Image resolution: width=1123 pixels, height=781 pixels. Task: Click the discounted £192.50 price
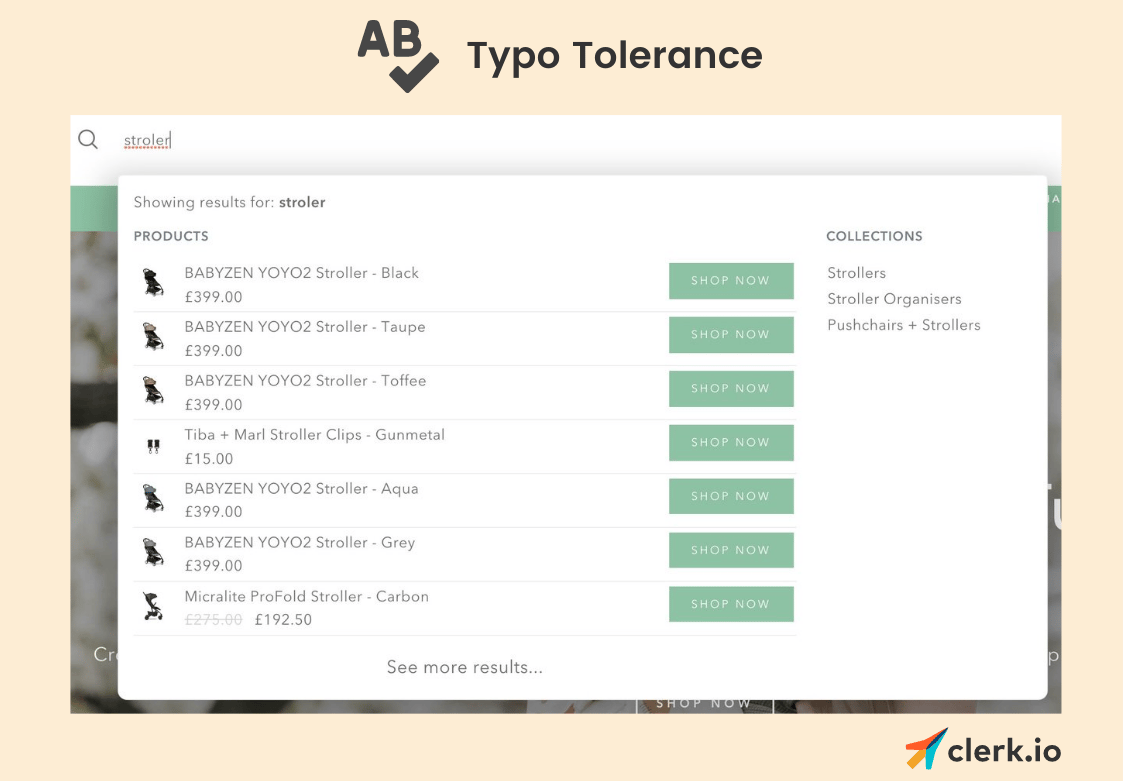point(284,620)
